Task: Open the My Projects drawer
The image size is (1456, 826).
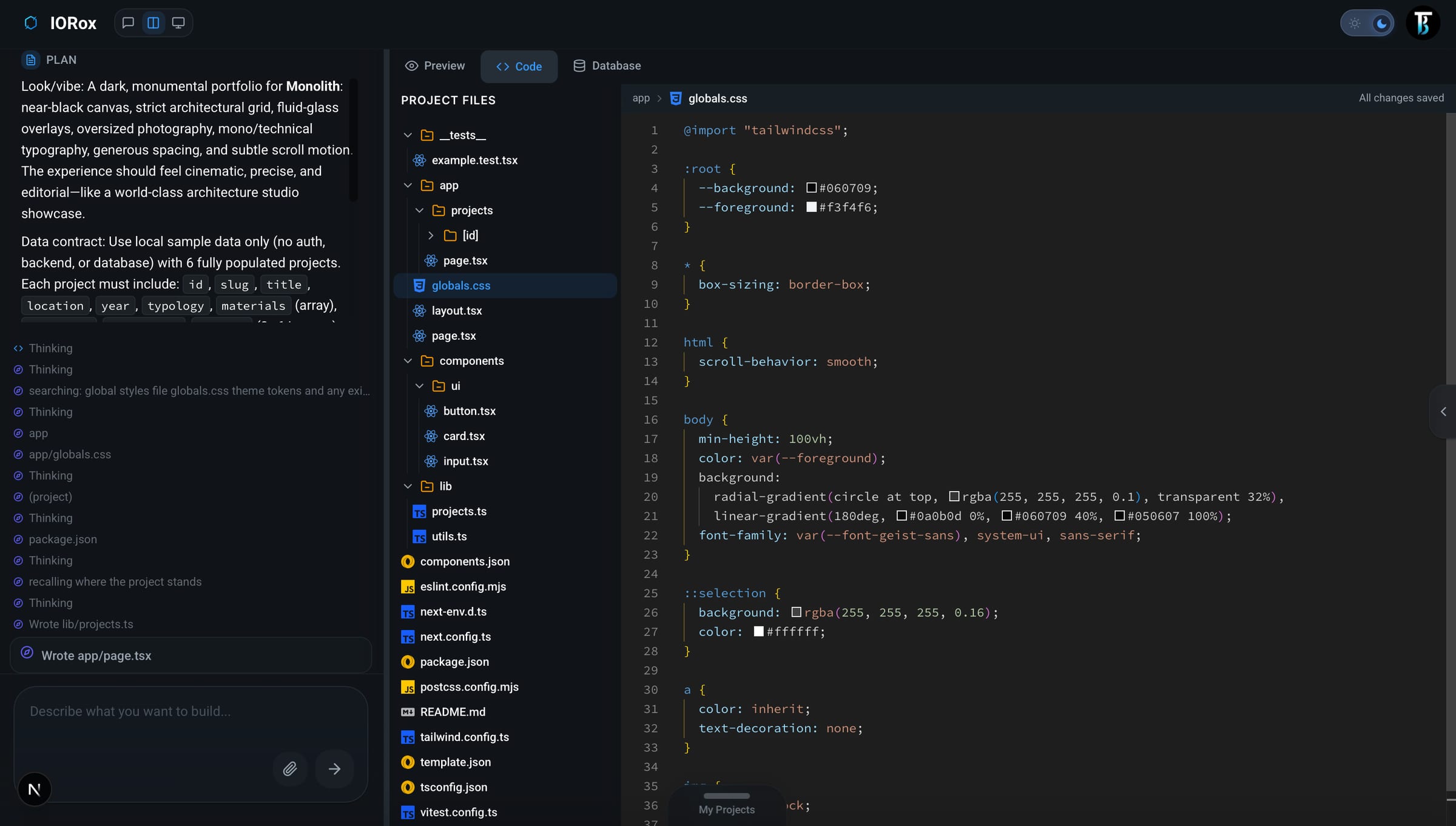Action: 727,805
